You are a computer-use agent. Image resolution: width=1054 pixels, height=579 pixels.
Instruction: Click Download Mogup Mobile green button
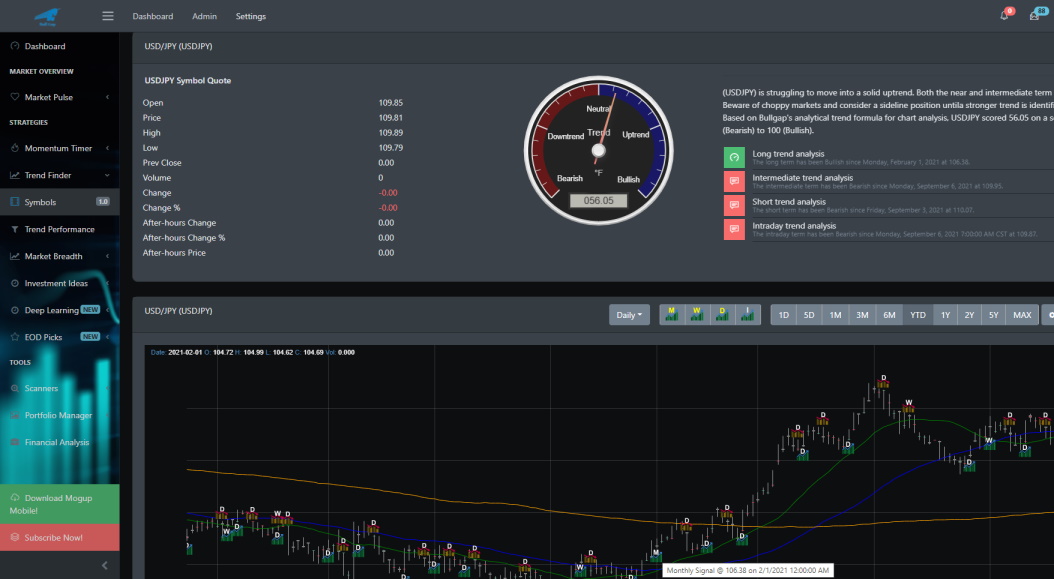tap(60, 504)
